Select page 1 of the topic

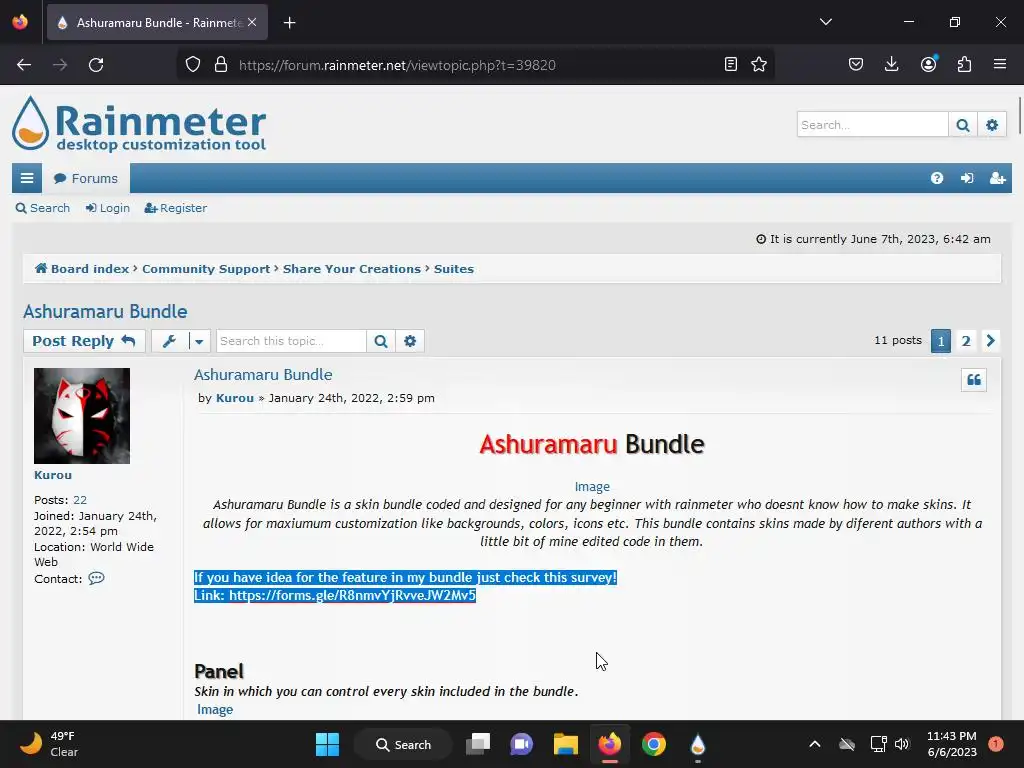coord(940,341)
